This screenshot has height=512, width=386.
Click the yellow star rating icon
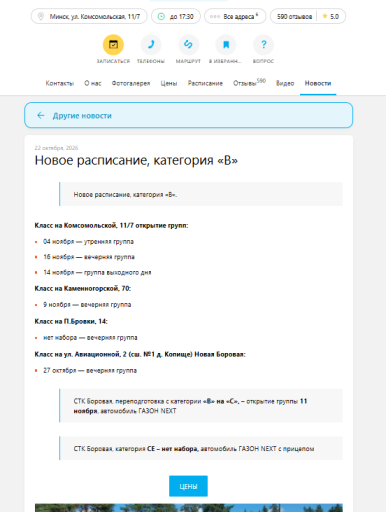(325, 16)
